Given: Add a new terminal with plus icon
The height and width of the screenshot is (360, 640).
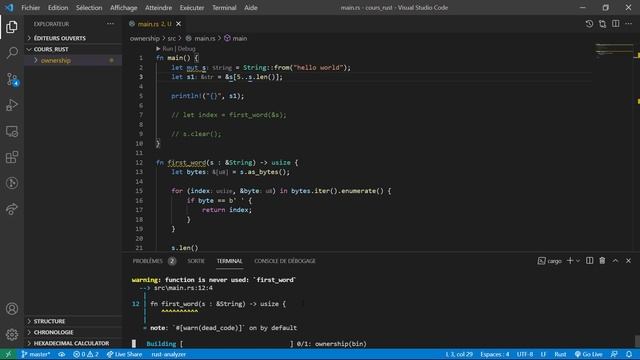Looking at the screenshot, I should click(x=570, y=261).
